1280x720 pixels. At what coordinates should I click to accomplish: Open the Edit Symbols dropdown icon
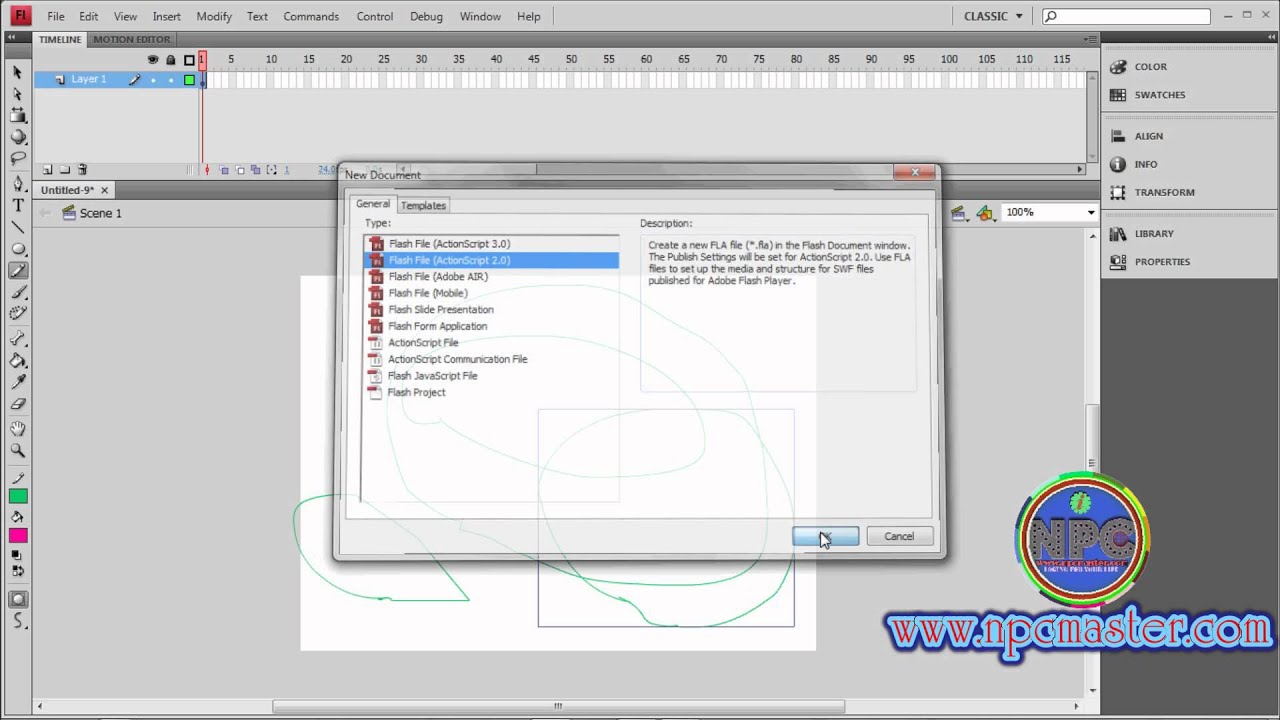[x=986, y=213]
